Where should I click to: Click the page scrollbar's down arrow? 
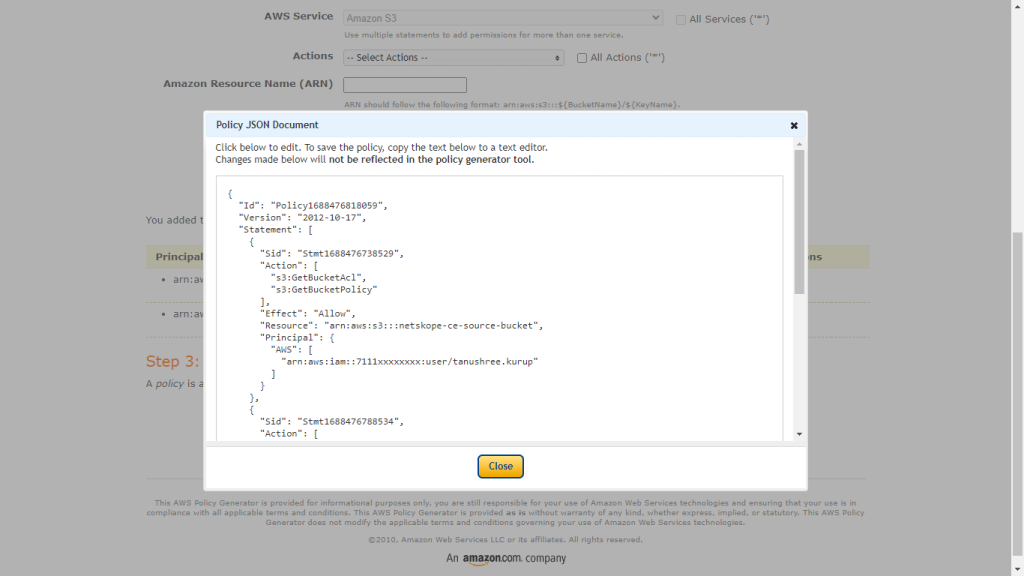click(x=1017, y=571)
